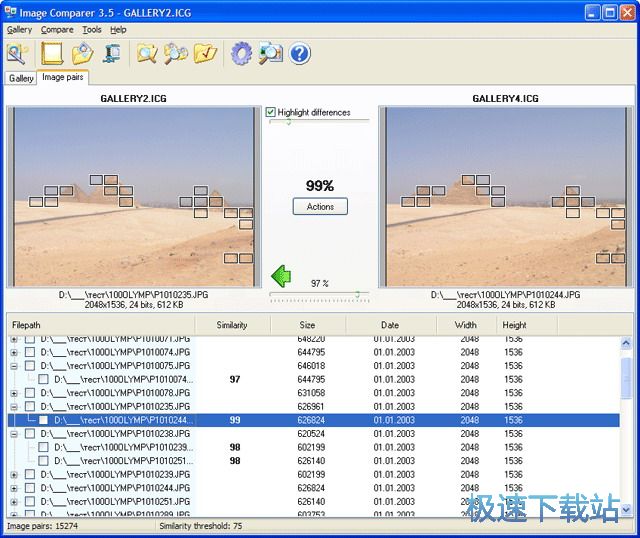This screenshot has height=538, width=640.
Task: Expand the P1010074.JPG tree node
Action: click(x=14, y=353)
